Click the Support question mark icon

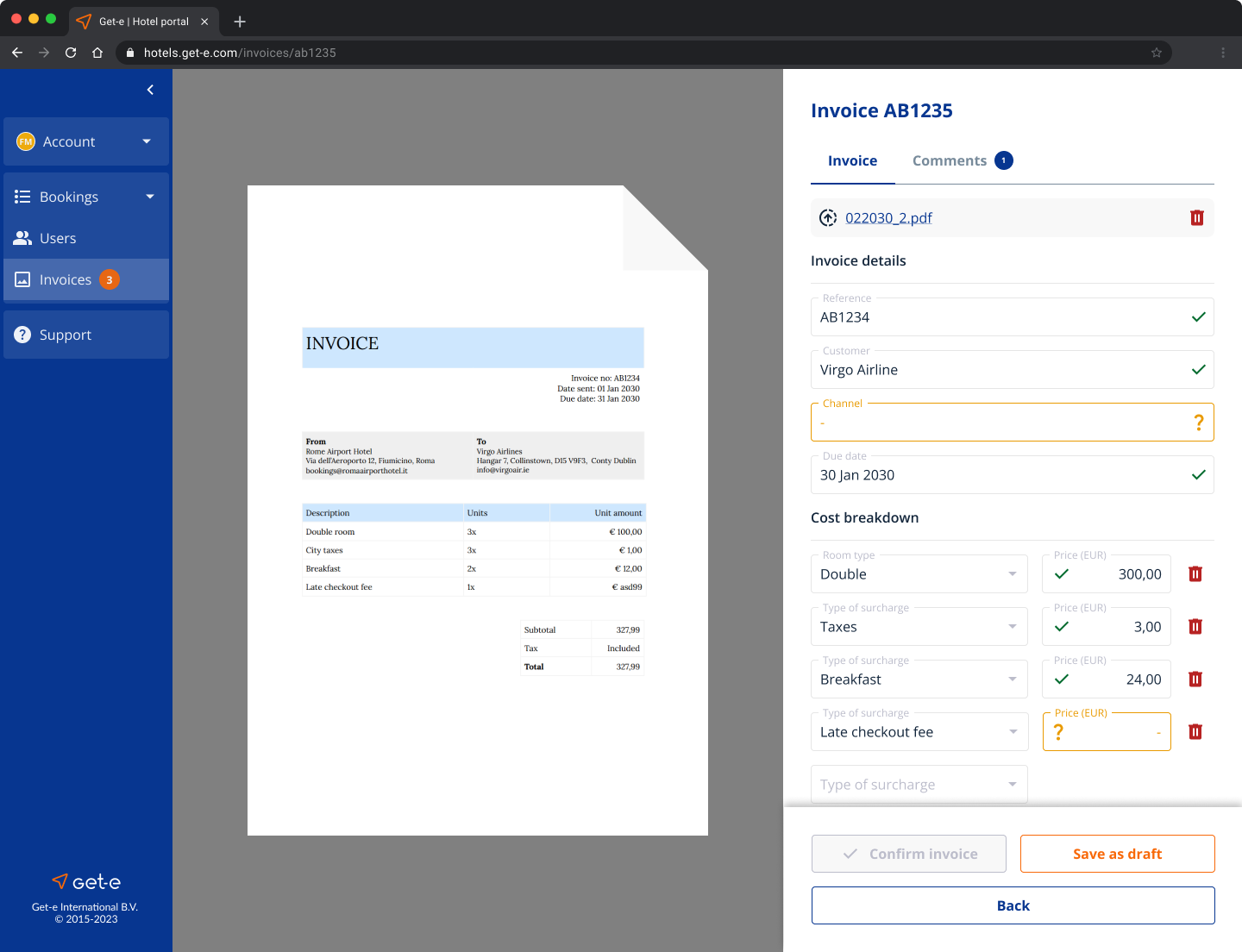[22, 335]
